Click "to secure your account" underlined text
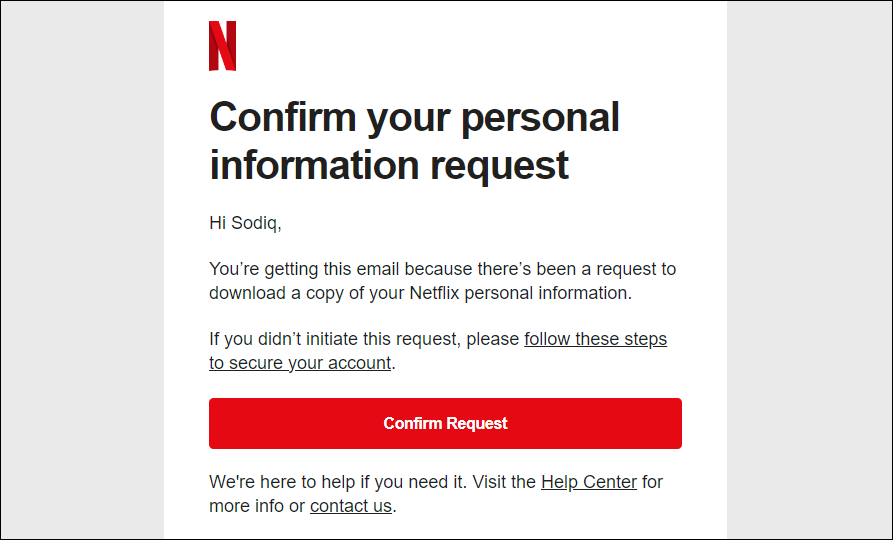Viewport: 893px width, 540px height. [x=300, y=363]
